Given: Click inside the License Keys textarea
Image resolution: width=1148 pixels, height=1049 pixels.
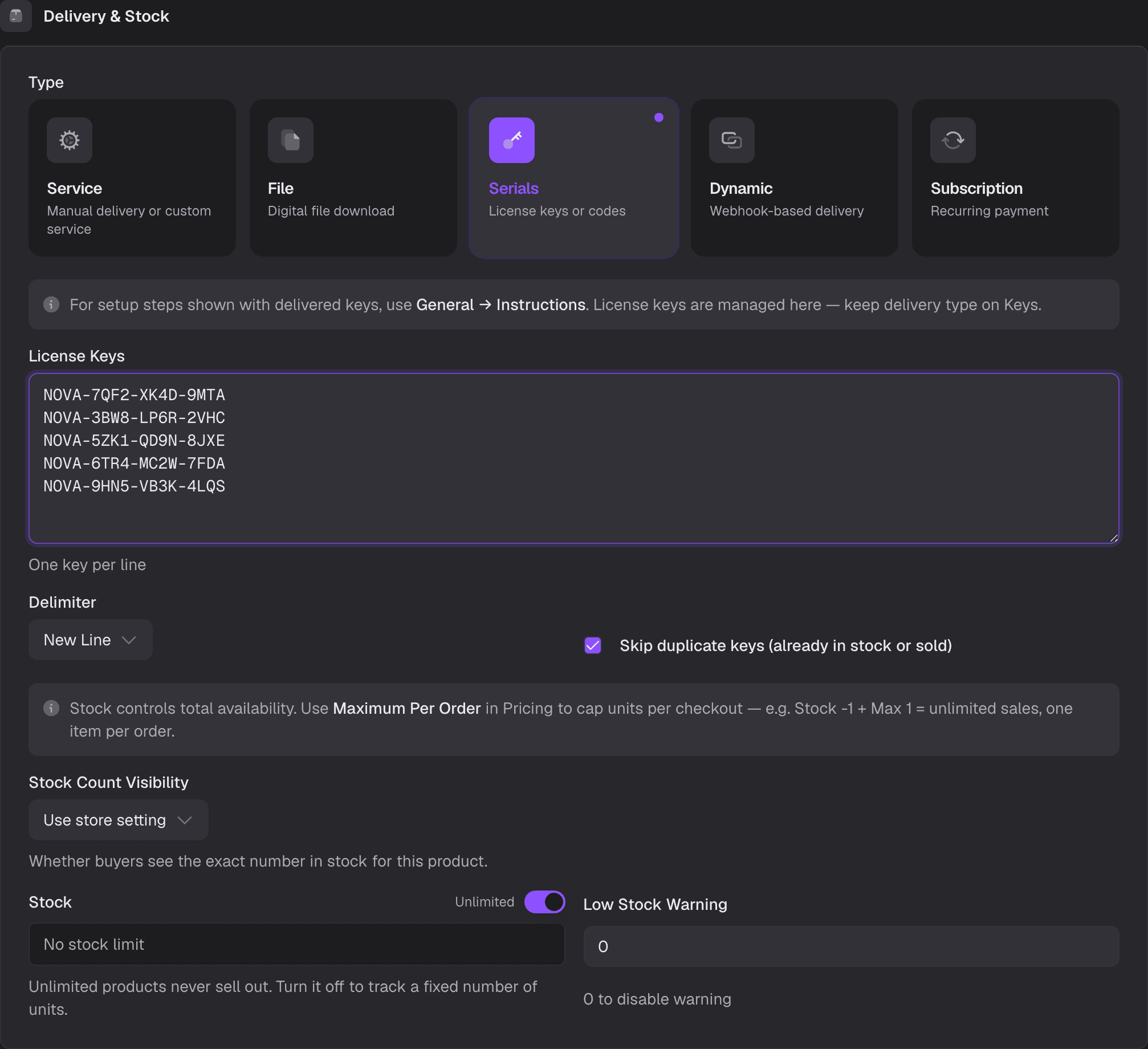Looking at the screenshot, I should (574, 458).
